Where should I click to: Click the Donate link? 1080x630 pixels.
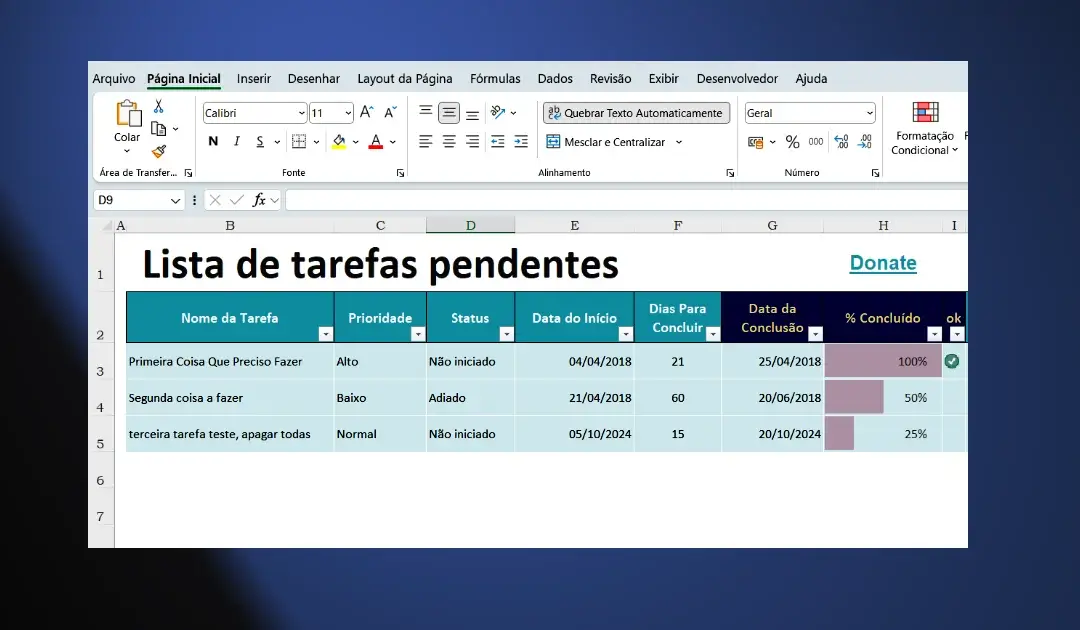pos(883,263)
